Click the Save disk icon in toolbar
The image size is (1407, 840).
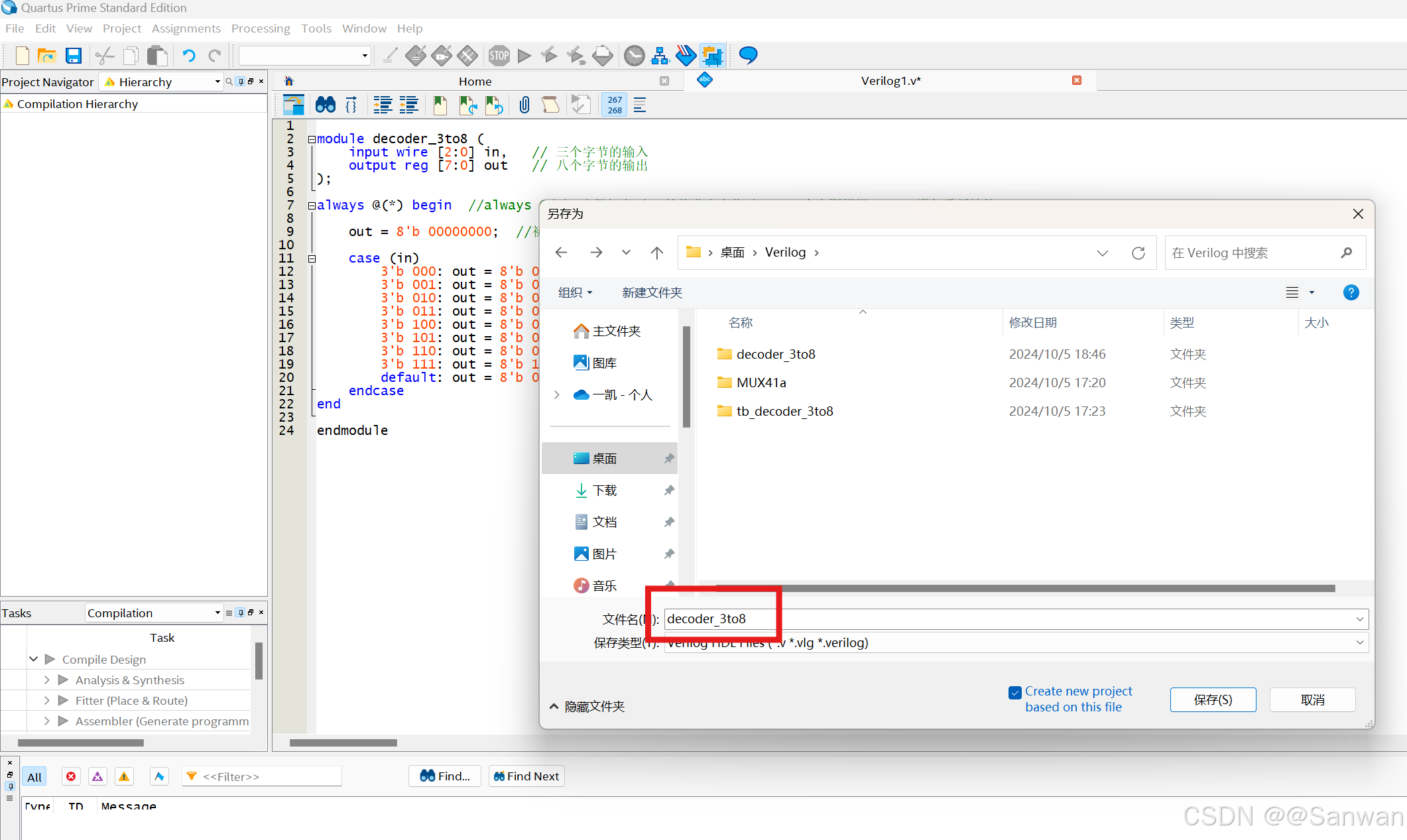pos(73,56)
